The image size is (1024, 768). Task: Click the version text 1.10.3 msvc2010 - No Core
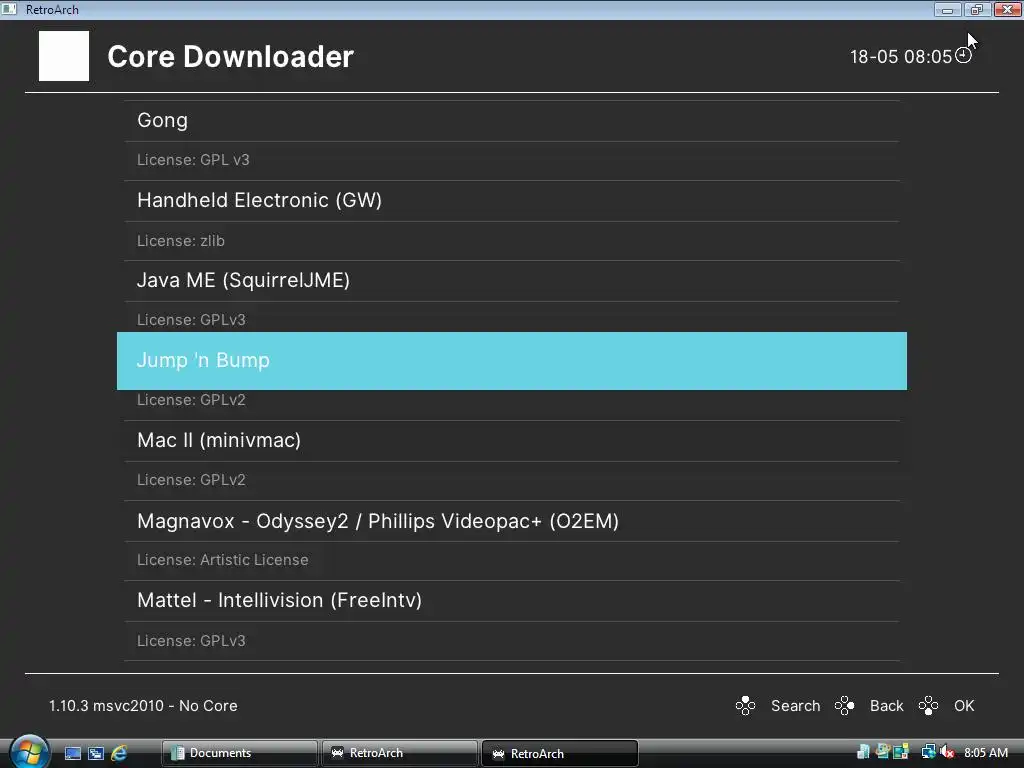pos(143,706)
